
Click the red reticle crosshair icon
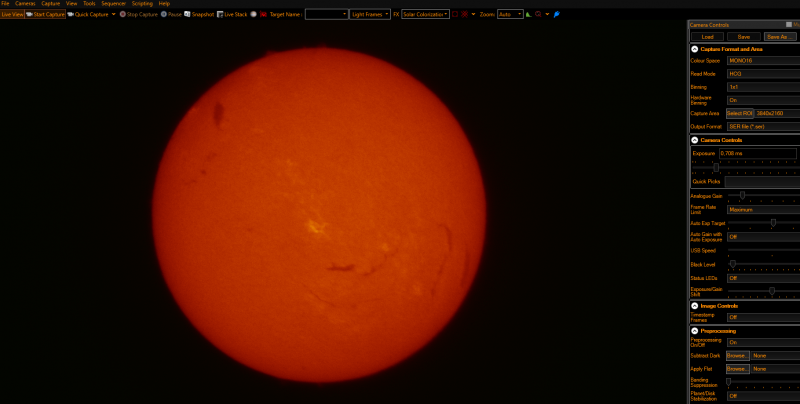coord(465,14)
